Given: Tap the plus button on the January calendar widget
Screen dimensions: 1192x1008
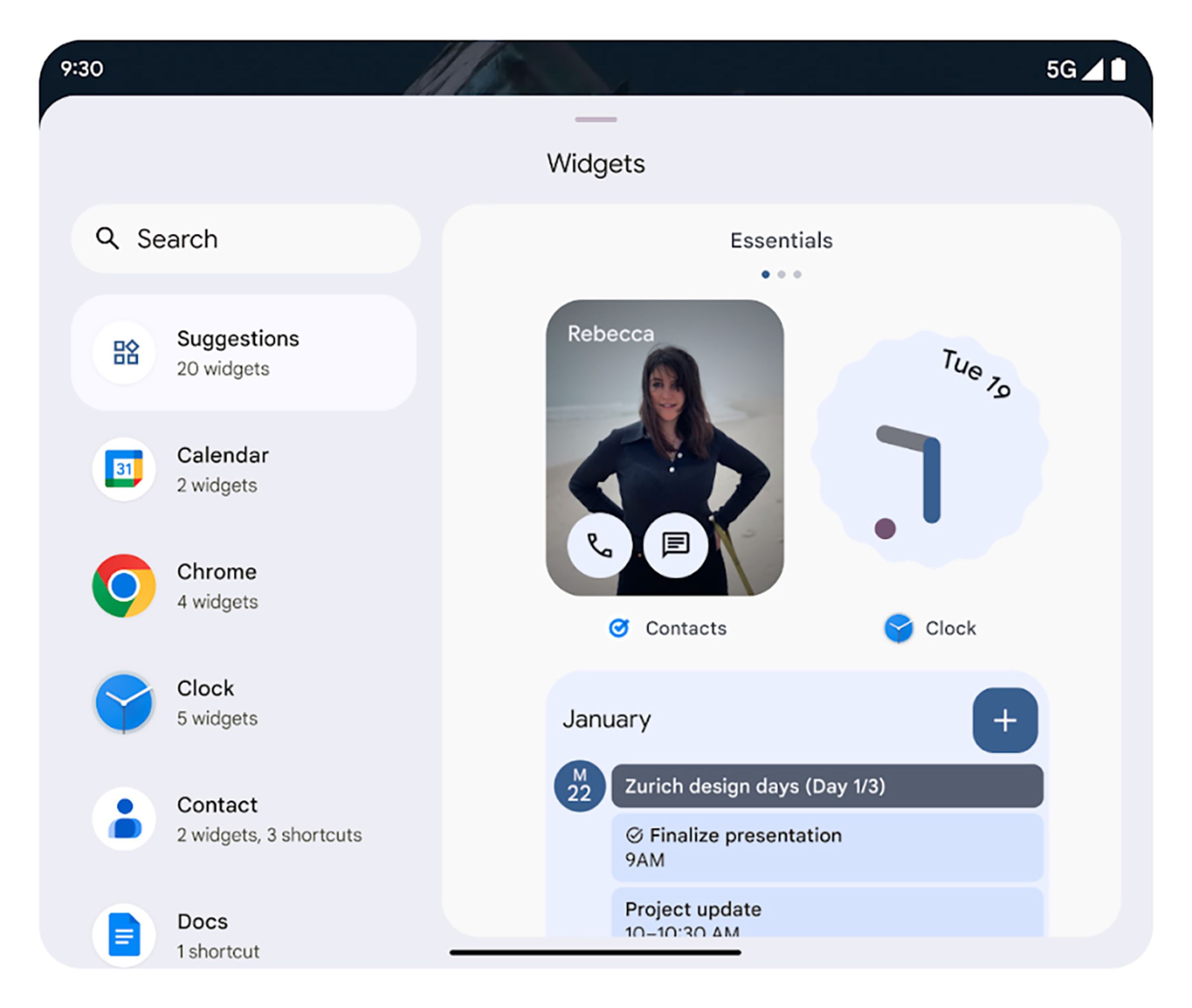Looking at the screenshot, I should 1005,720.
